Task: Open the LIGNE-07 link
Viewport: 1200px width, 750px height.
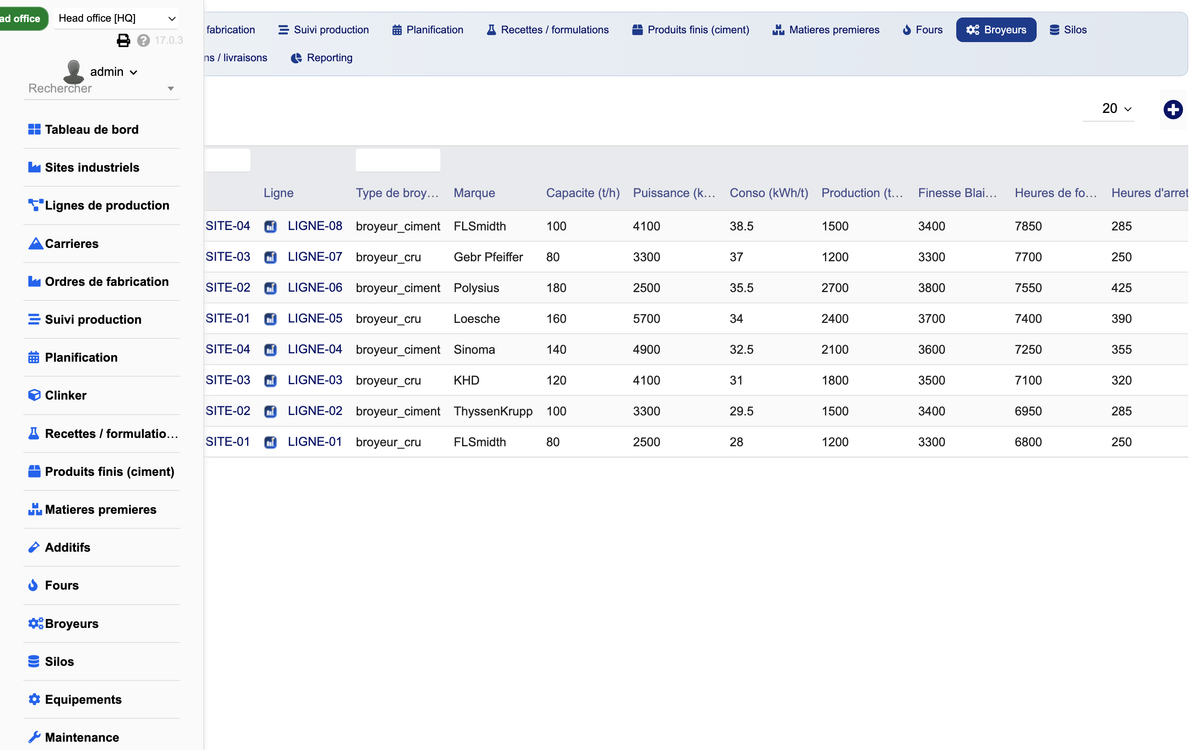Action: click(315, 257)
